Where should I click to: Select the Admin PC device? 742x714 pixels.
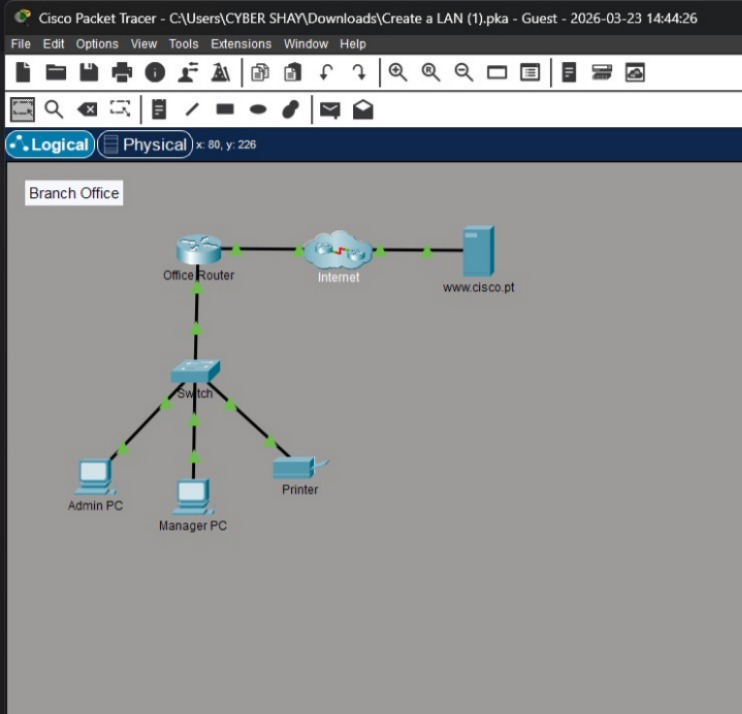96,477
